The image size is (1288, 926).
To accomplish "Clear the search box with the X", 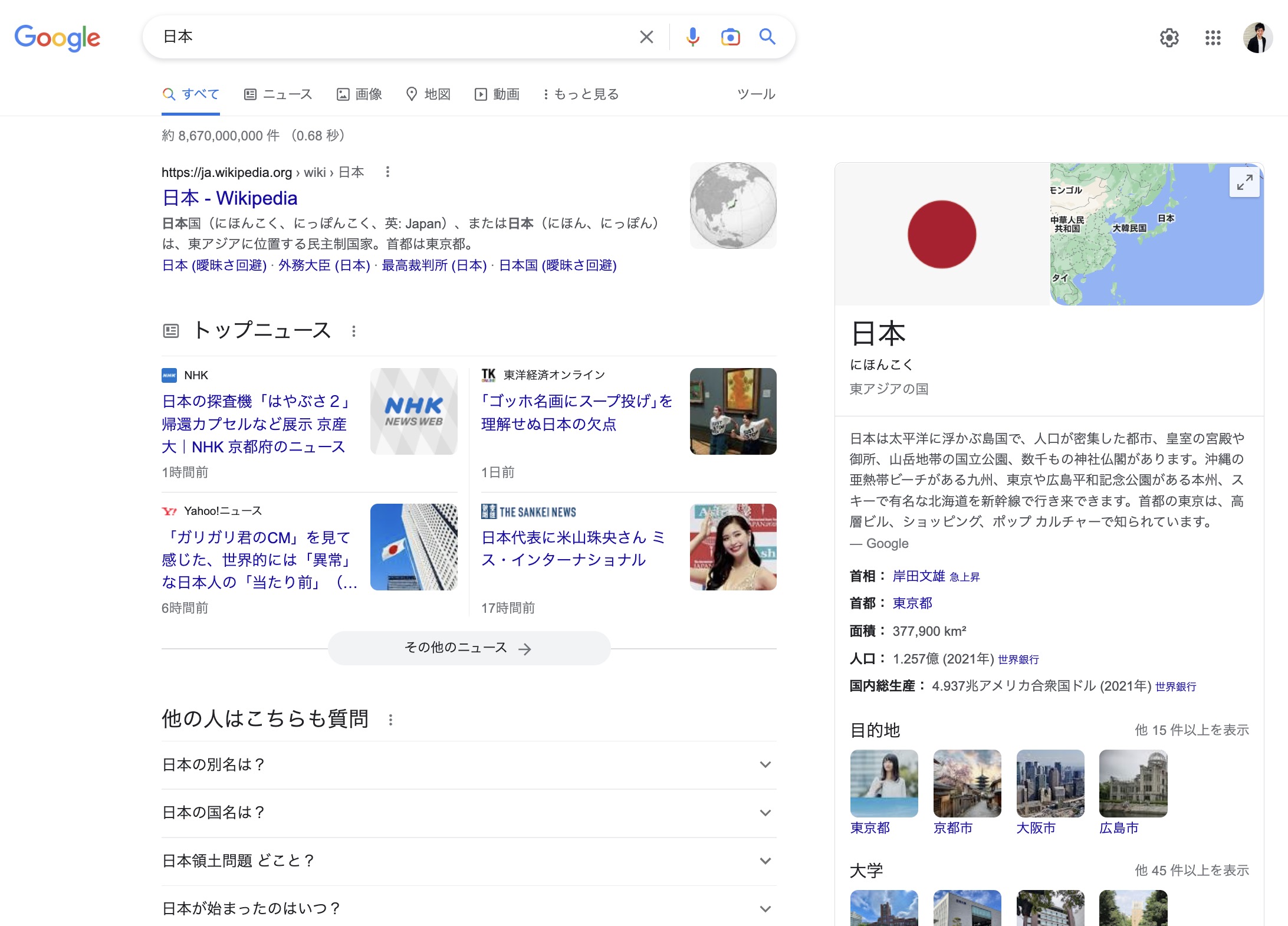I will (646, 37).
